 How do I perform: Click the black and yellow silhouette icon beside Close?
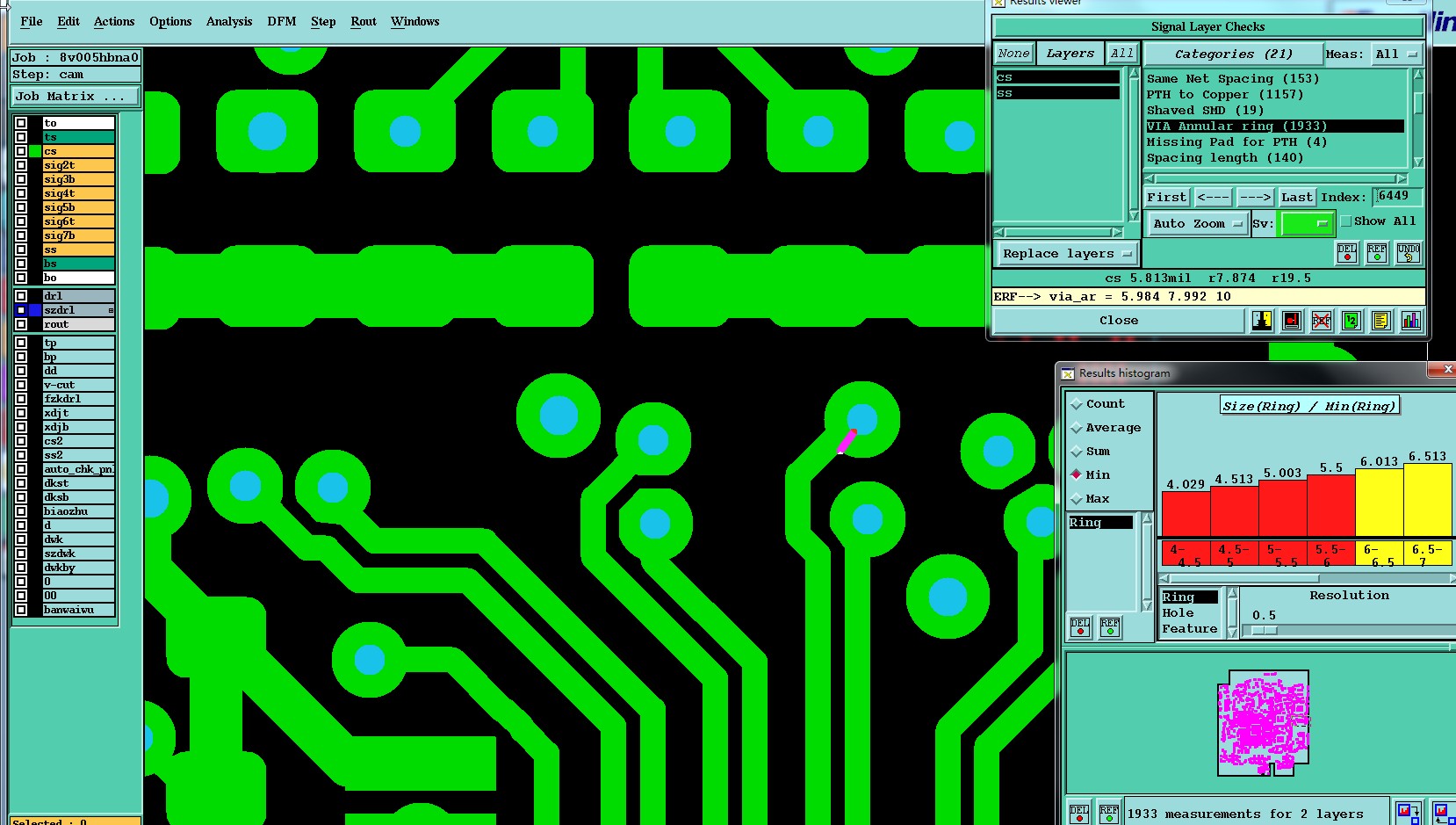[1262, 321]
